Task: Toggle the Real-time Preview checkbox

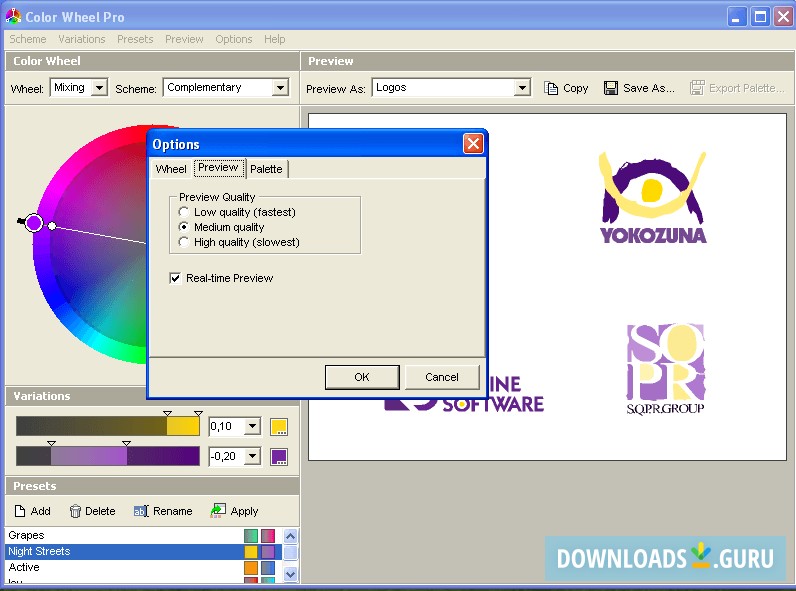Action: tap(175, 278)
